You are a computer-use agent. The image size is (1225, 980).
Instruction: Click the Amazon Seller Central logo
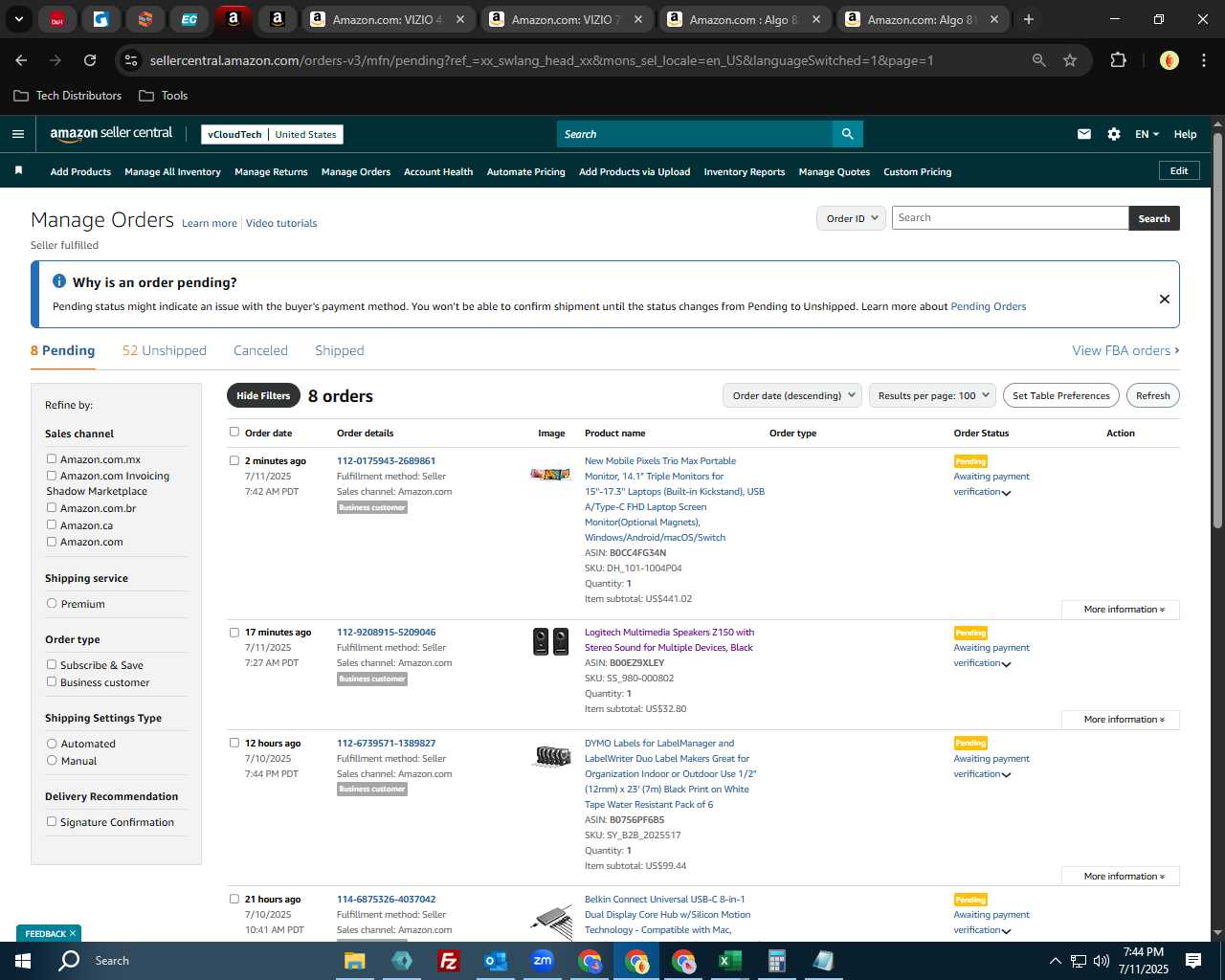[x=111, y=134]
